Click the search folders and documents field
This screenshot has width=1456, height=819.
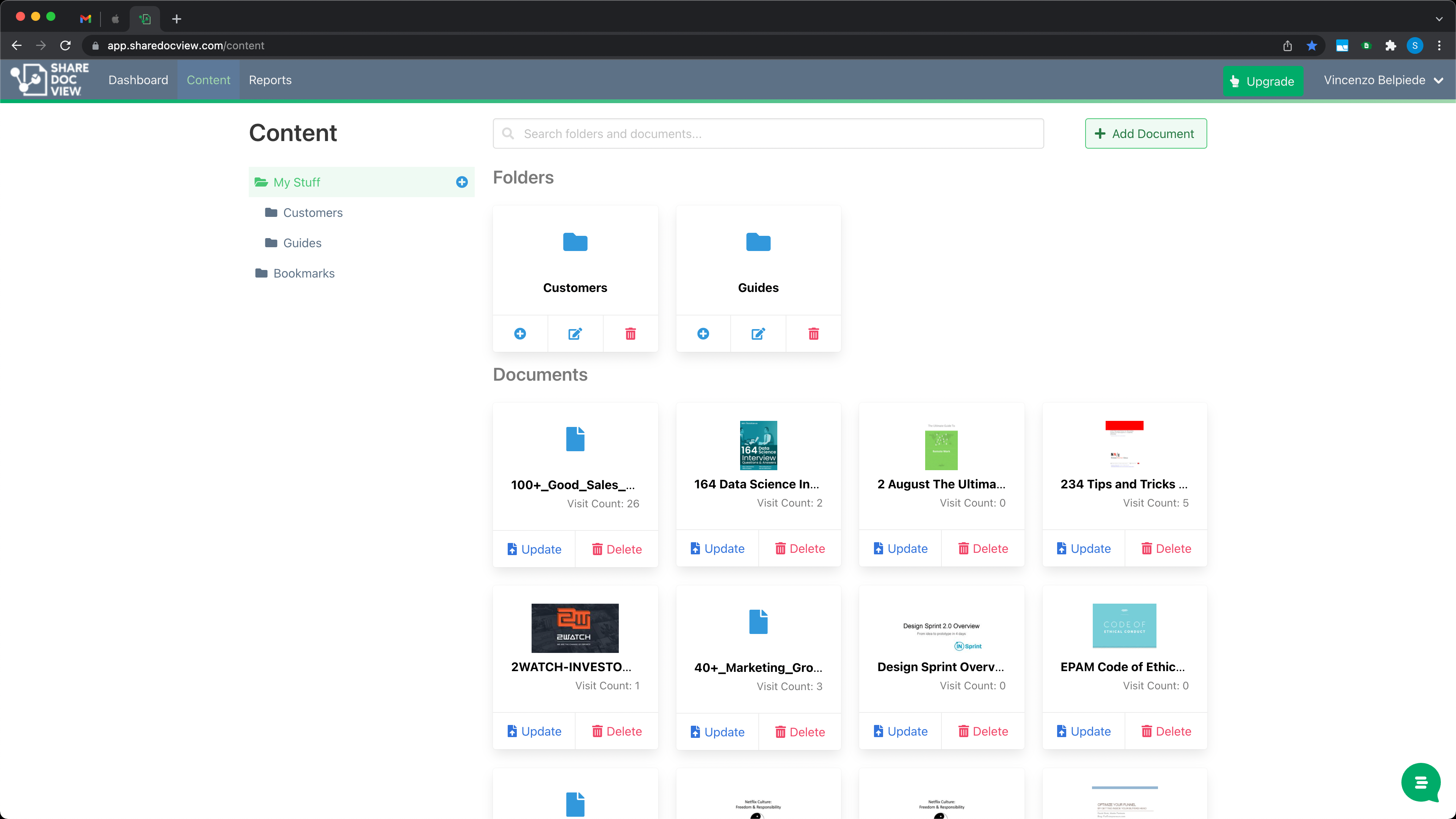(767, 133)
